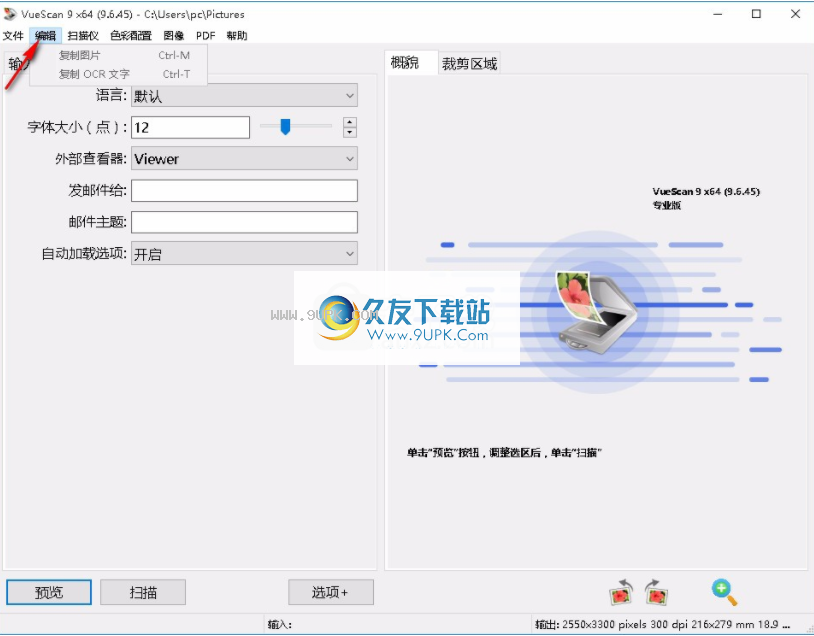Click the 输入: status bar text

[x=280, y=624]
